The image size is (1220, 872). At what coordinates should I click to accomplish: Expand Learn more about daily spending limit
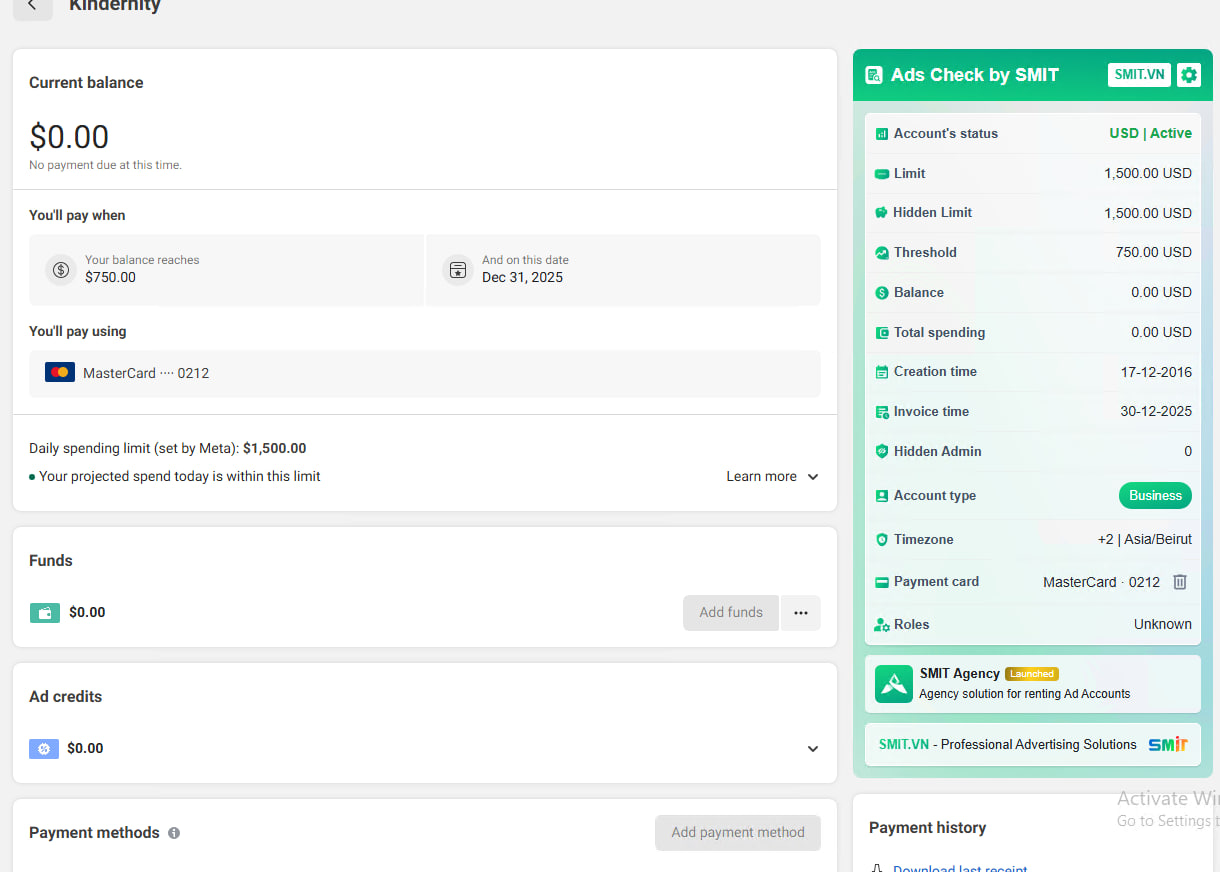(x=772, y=477)
